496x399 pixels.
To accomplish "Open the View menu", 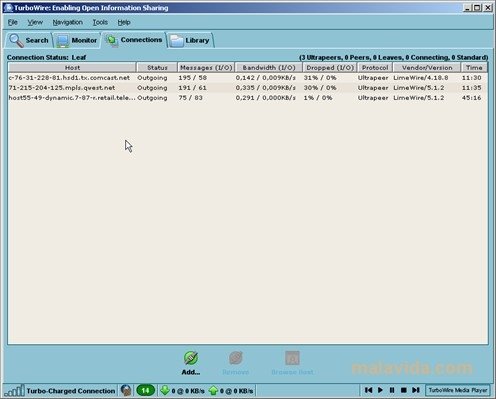I will pyautogui.click(x=35, y=22).
